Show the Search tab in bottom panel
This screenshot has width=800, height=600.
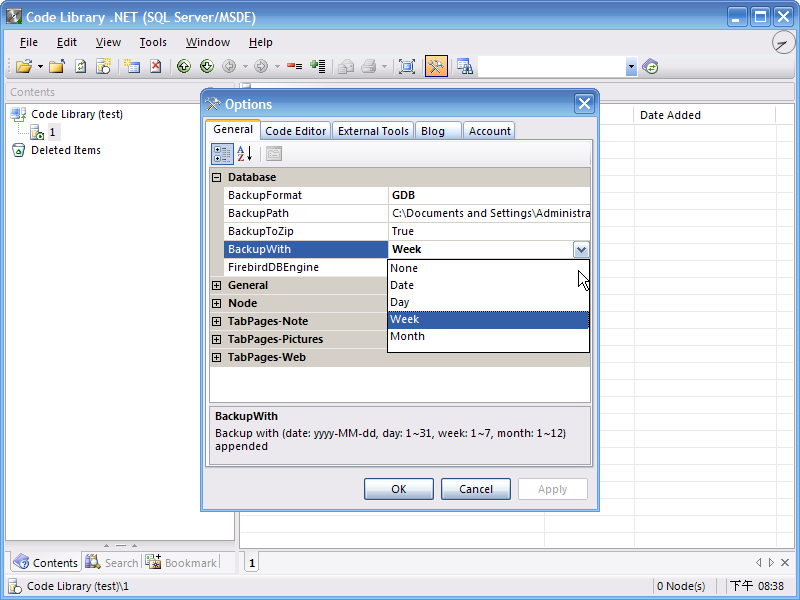click(x=112, y=563)
